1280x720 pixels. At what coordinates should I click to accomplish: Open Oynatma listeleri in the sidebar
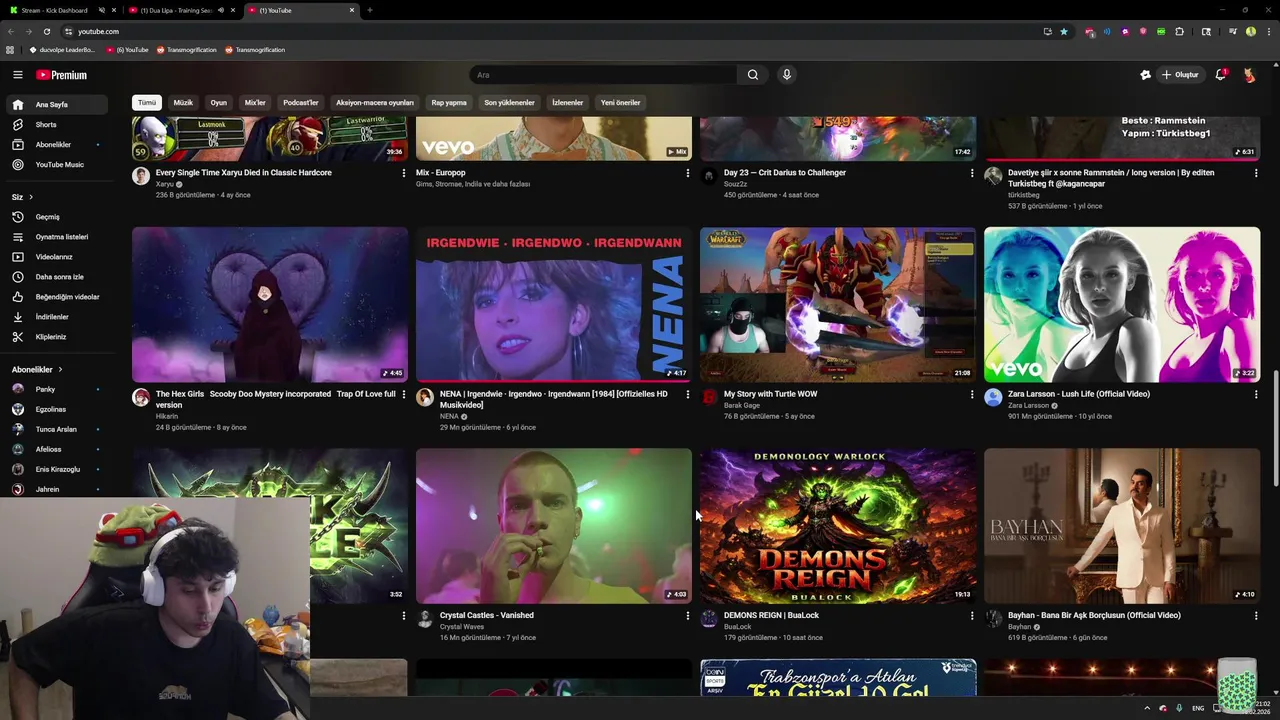(56, 237)
